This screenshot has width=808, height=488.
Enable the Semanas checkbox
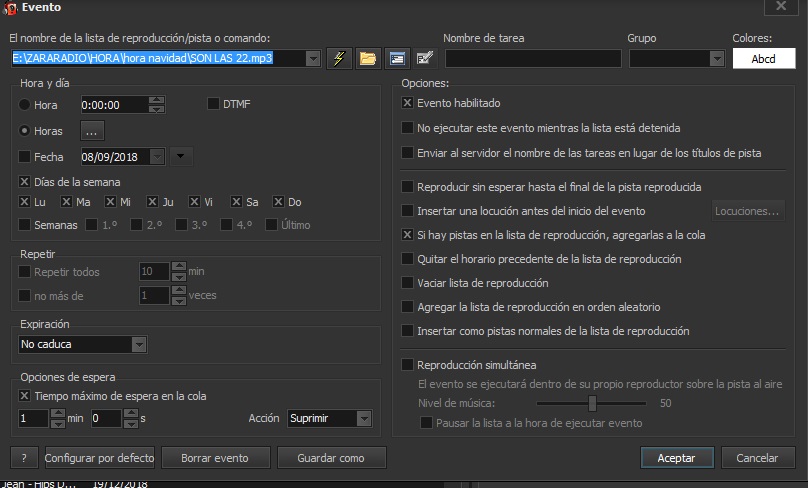click(24, 225)
